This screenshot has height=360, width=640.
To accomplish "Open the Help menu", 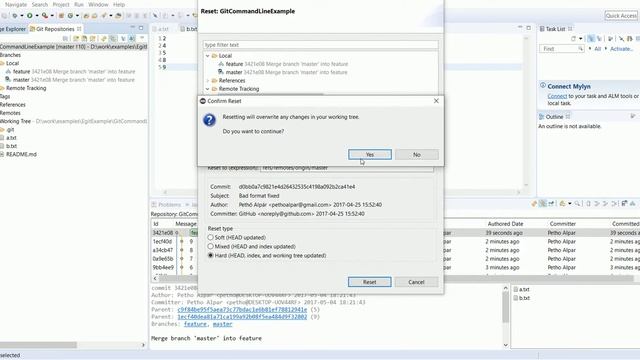I will click(119, 4).
